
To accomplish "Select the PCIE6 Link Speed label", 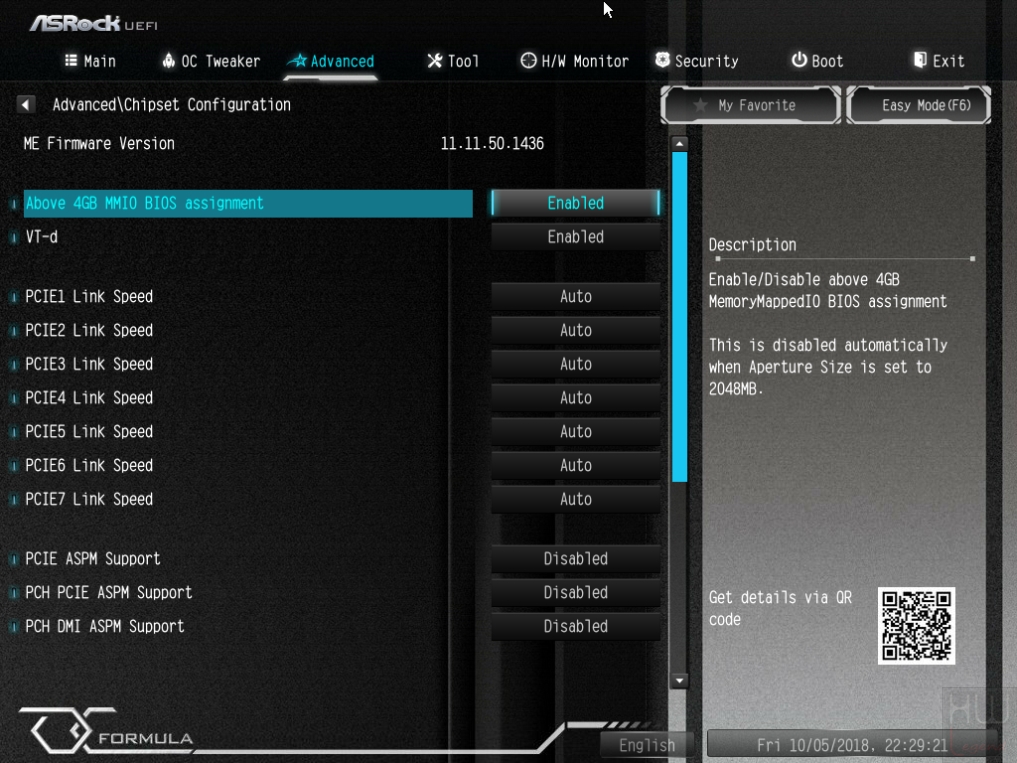I will coord(89,465).
